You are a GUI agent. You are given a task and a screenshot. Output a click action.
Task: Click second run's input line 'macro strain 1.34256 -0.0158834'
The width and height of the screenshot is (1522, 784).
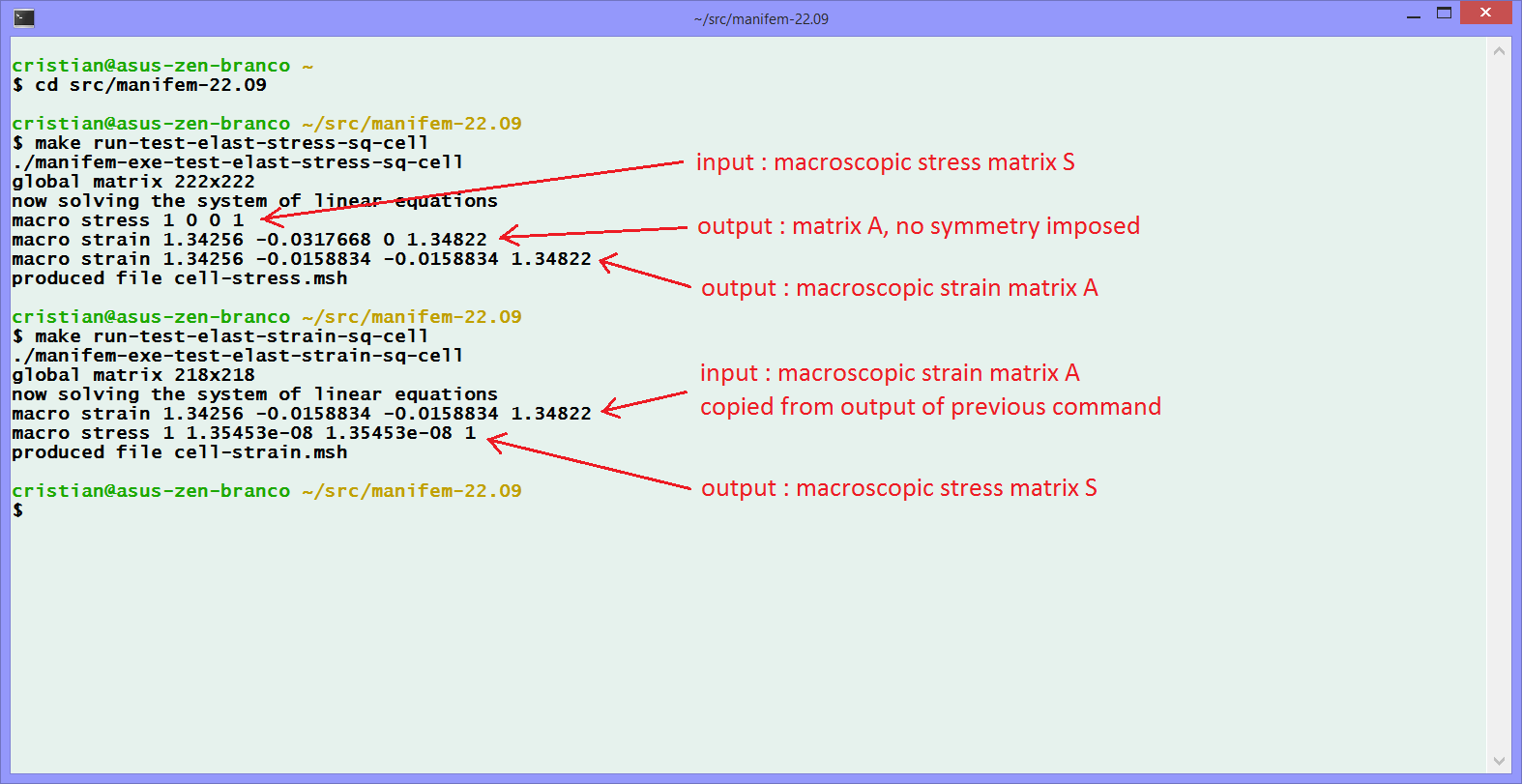click(x=302, y=414)
